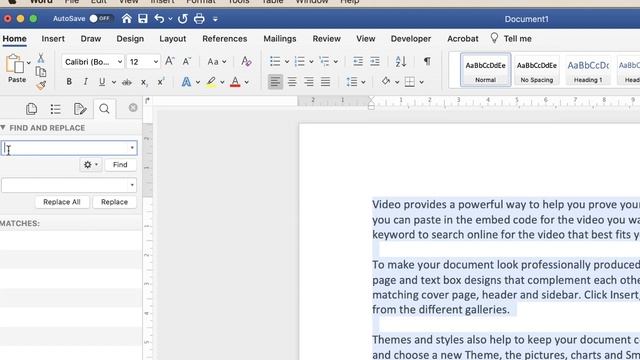Print the document using the printer icon
640x360 pixels.
(199, 18)
